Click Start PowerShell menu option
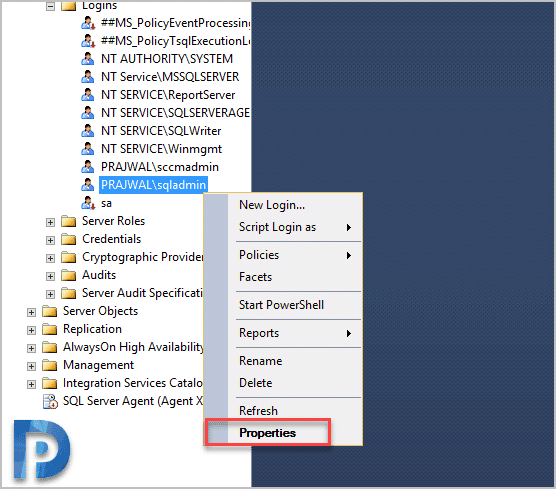This screenshot has height=489, width=556. pos(281,305)
